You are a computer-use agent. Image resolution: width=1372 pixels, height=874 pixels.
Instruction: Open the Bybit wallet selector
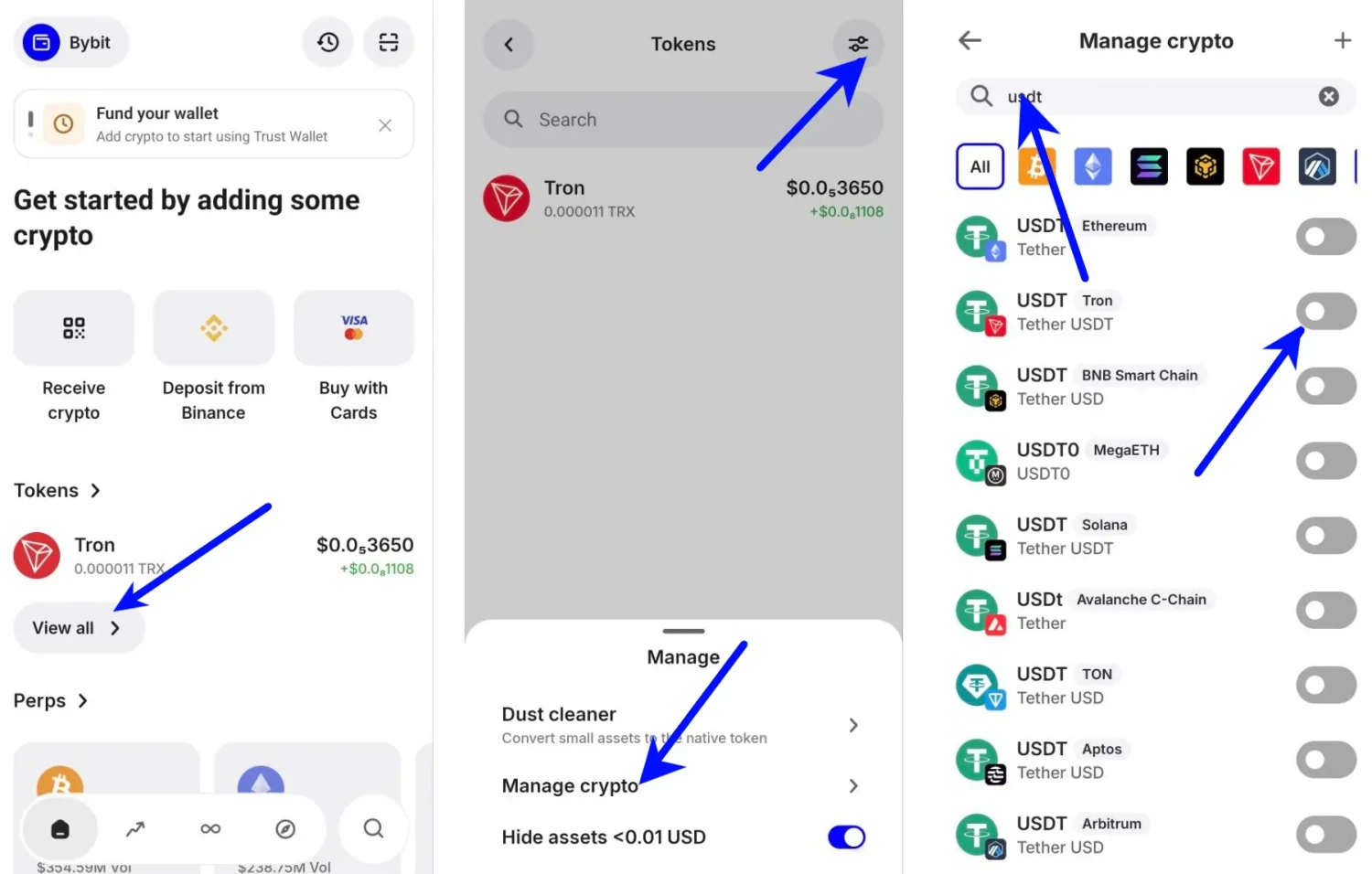tap(71, 42)
